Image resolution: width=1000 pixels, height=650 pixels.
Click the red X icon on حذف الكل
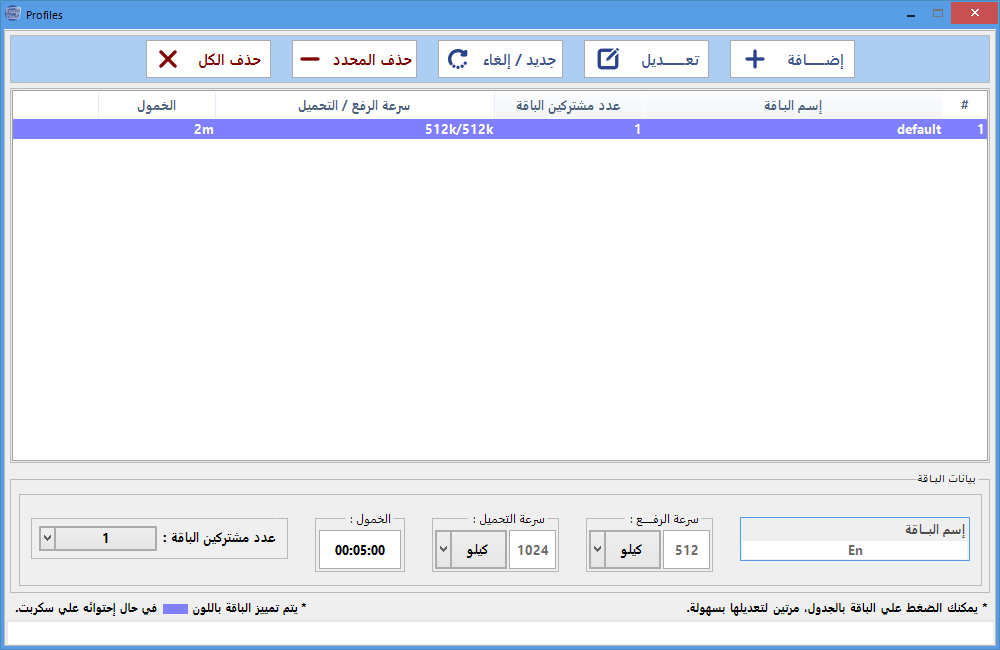point(168,60)
